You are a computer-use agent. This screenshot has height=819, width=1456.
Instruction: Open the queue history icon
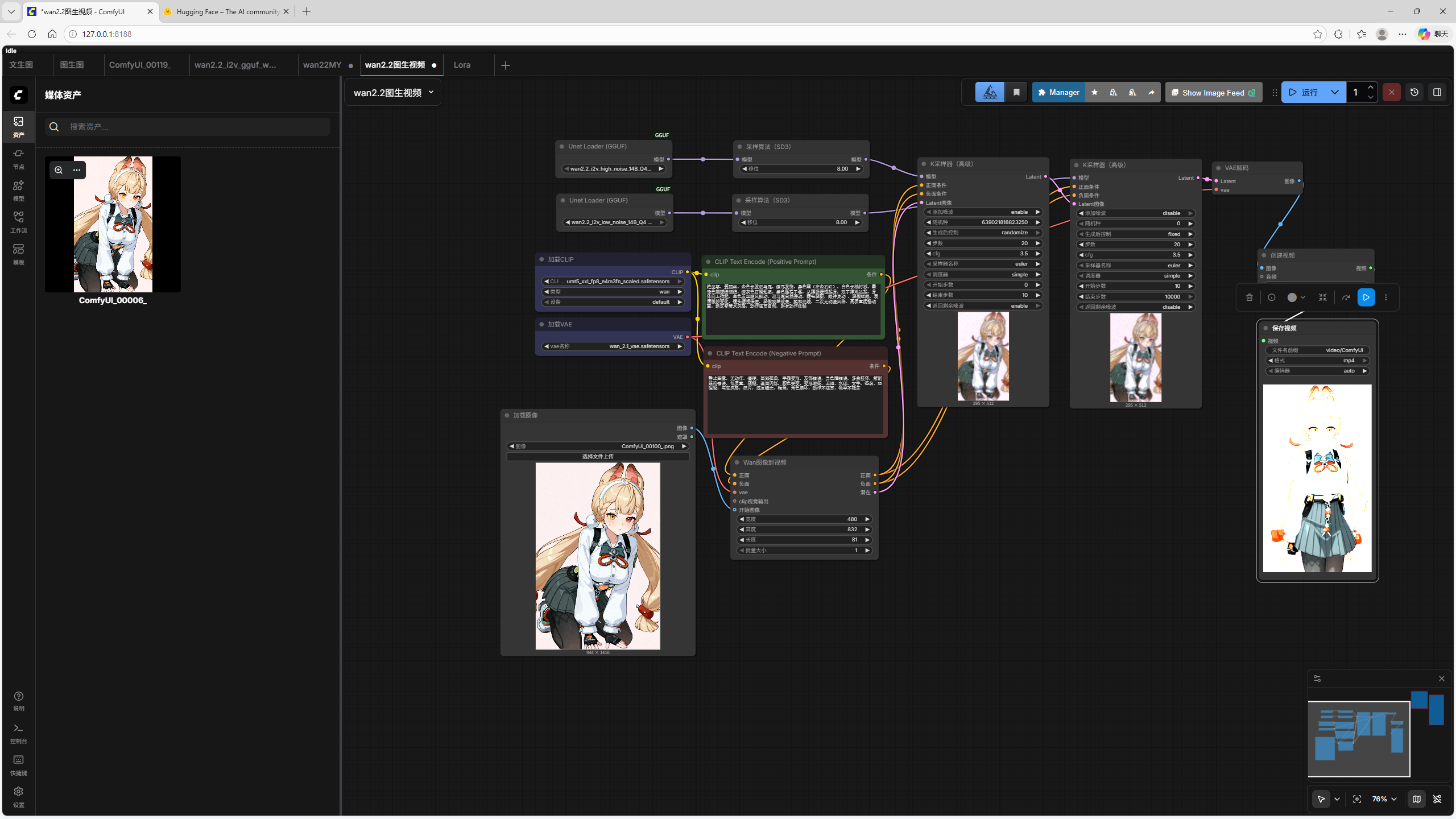point(1414,92)
